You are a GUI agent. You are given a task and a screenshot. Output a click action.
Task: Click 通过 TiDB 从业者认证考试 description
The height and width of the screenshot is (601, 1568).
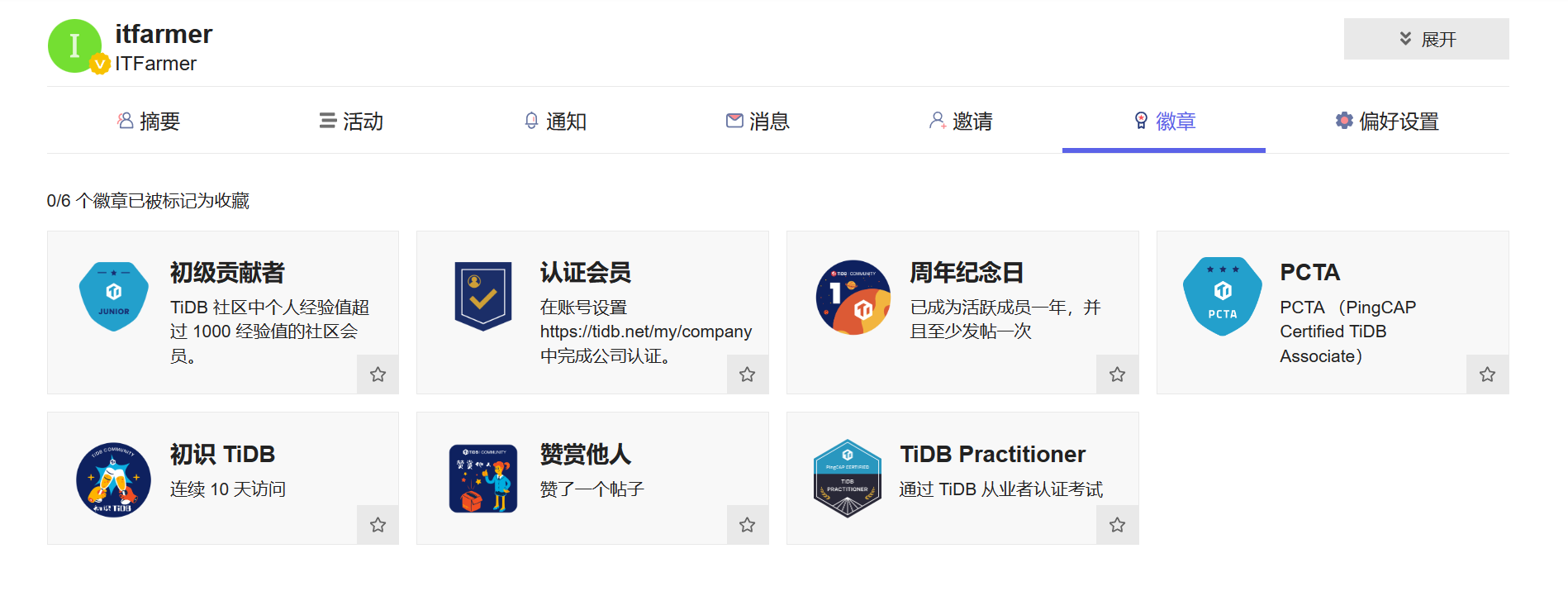pos(1001,489)
